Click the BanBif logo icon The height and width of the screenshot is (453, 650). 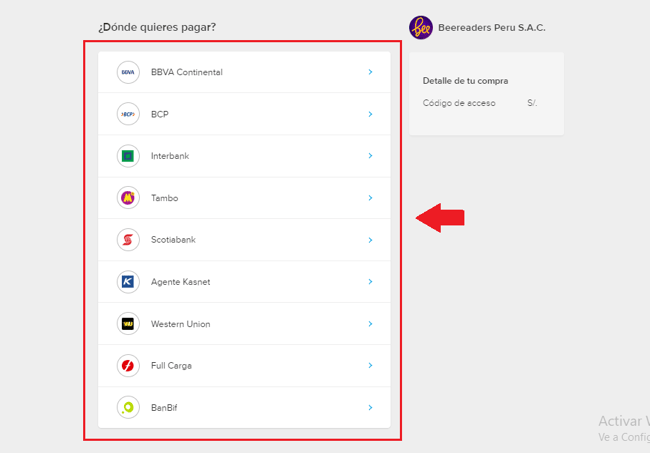tap(128, 408)
